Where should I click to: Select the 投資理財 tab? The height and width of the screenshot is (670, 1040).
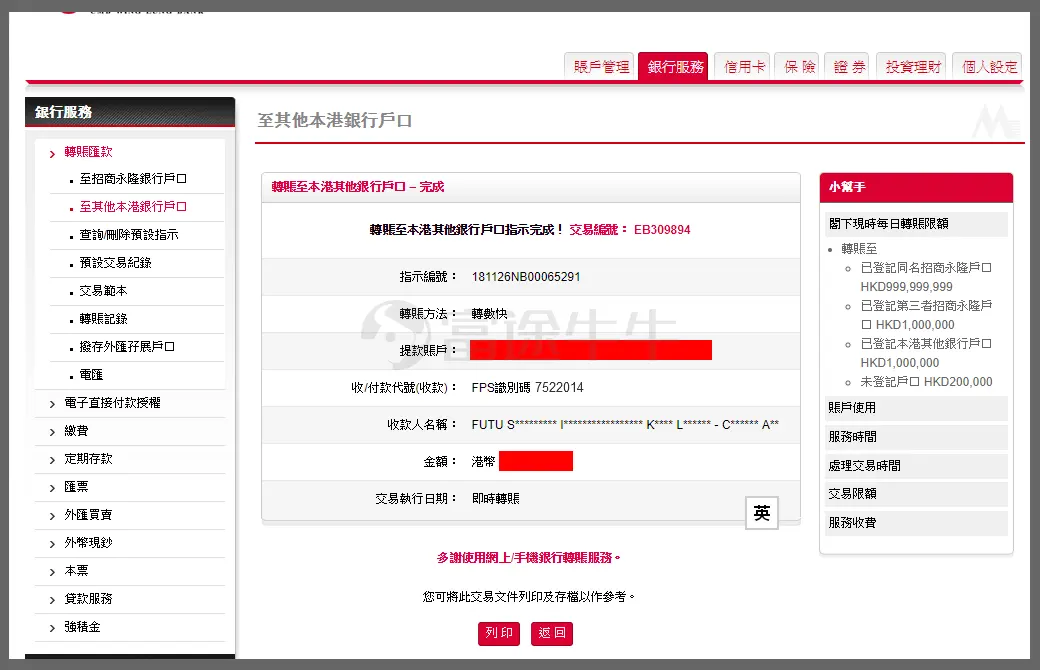[913, 67]
